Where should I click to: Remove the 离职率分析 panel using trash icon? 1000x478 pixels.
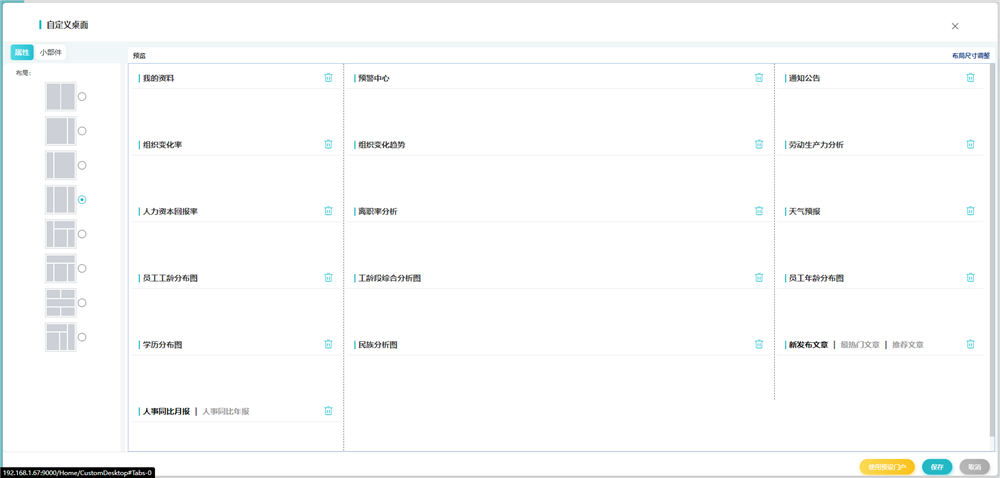(759, 211)
